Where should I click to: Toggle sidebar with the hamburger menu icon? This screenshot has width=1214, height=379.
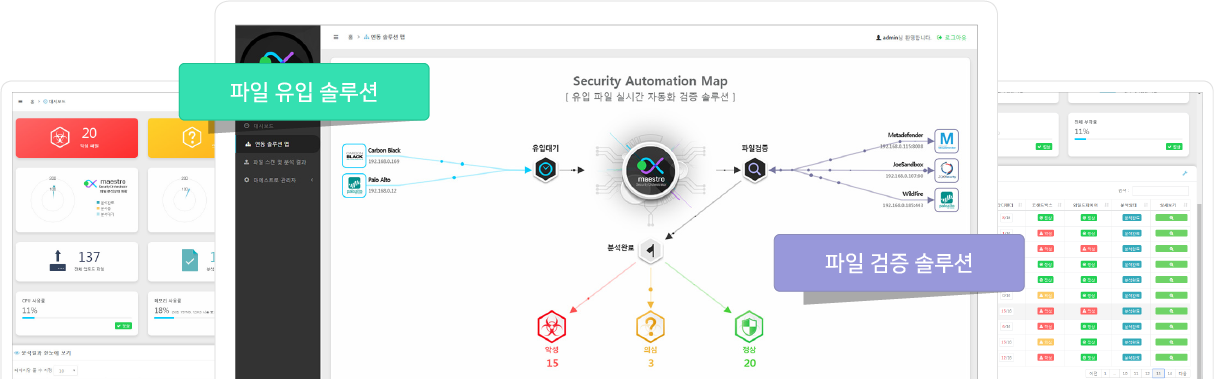(336, 37)
